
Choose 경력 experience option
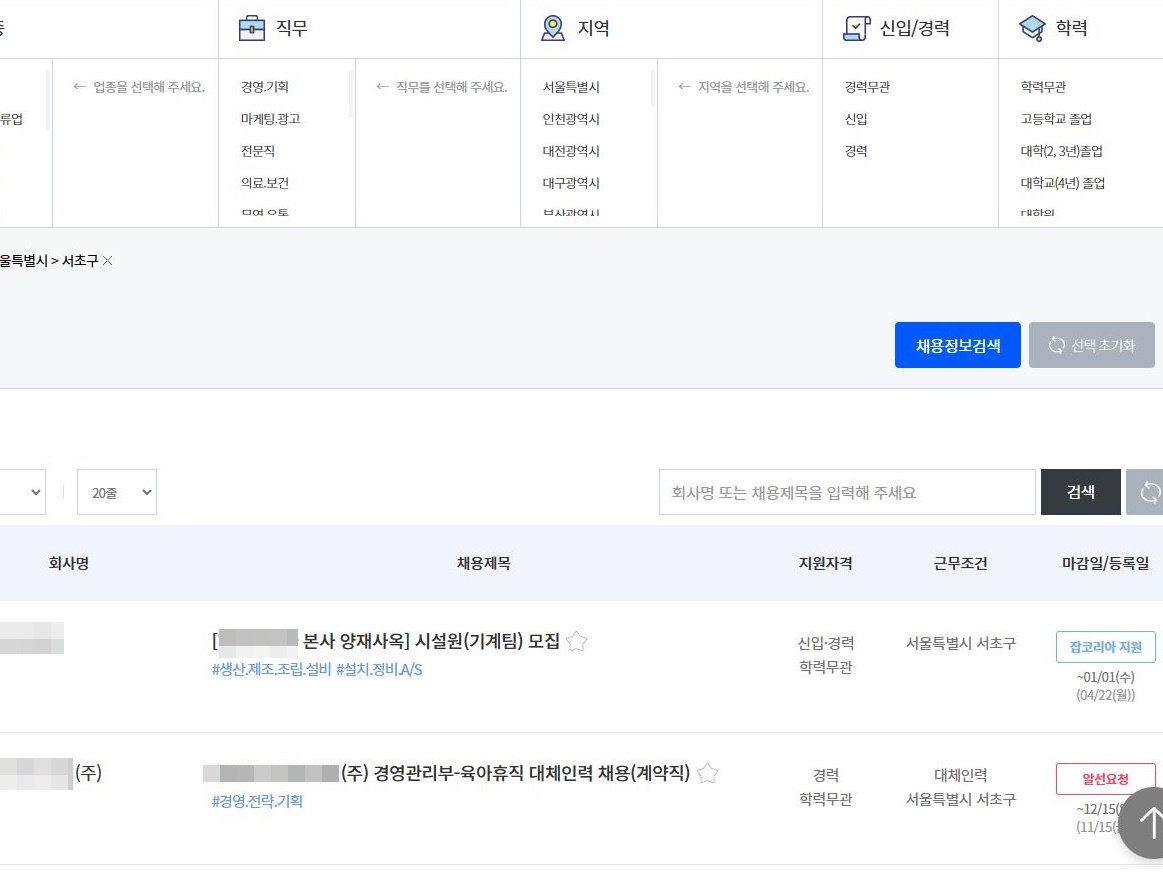point(856,151)
